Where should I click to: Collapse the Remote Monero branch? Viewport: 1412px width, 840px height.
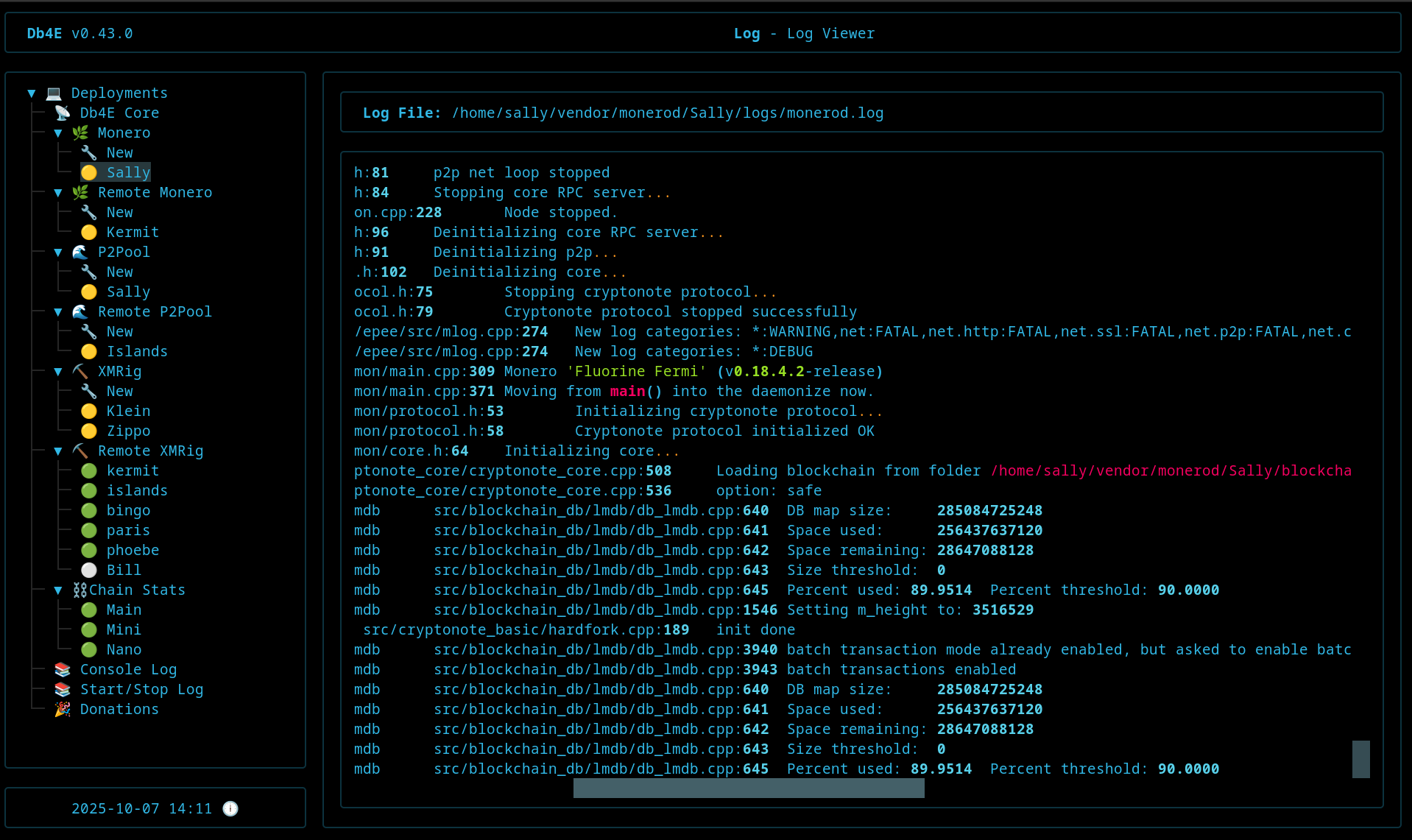58,193
